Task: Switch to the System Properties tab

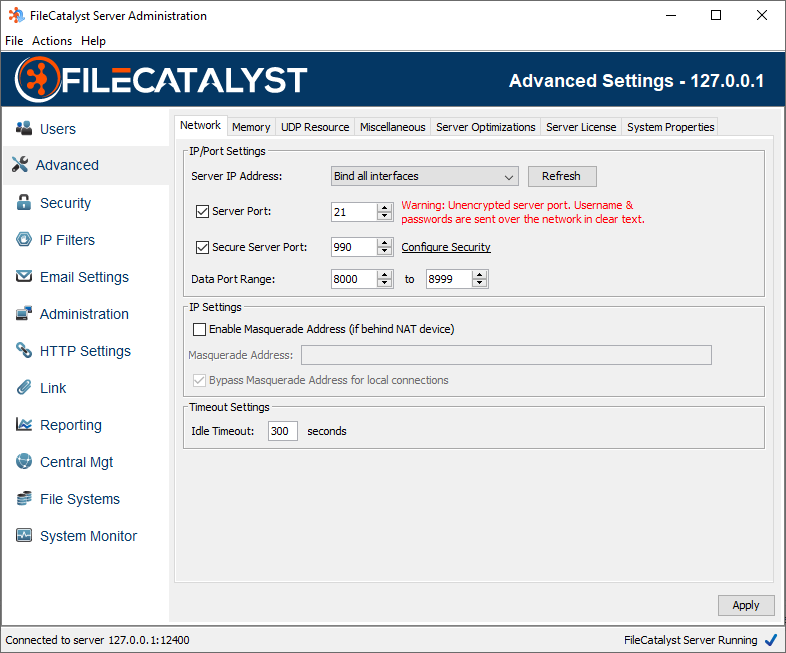Action: pyautogui.click(x=670, y=127)
